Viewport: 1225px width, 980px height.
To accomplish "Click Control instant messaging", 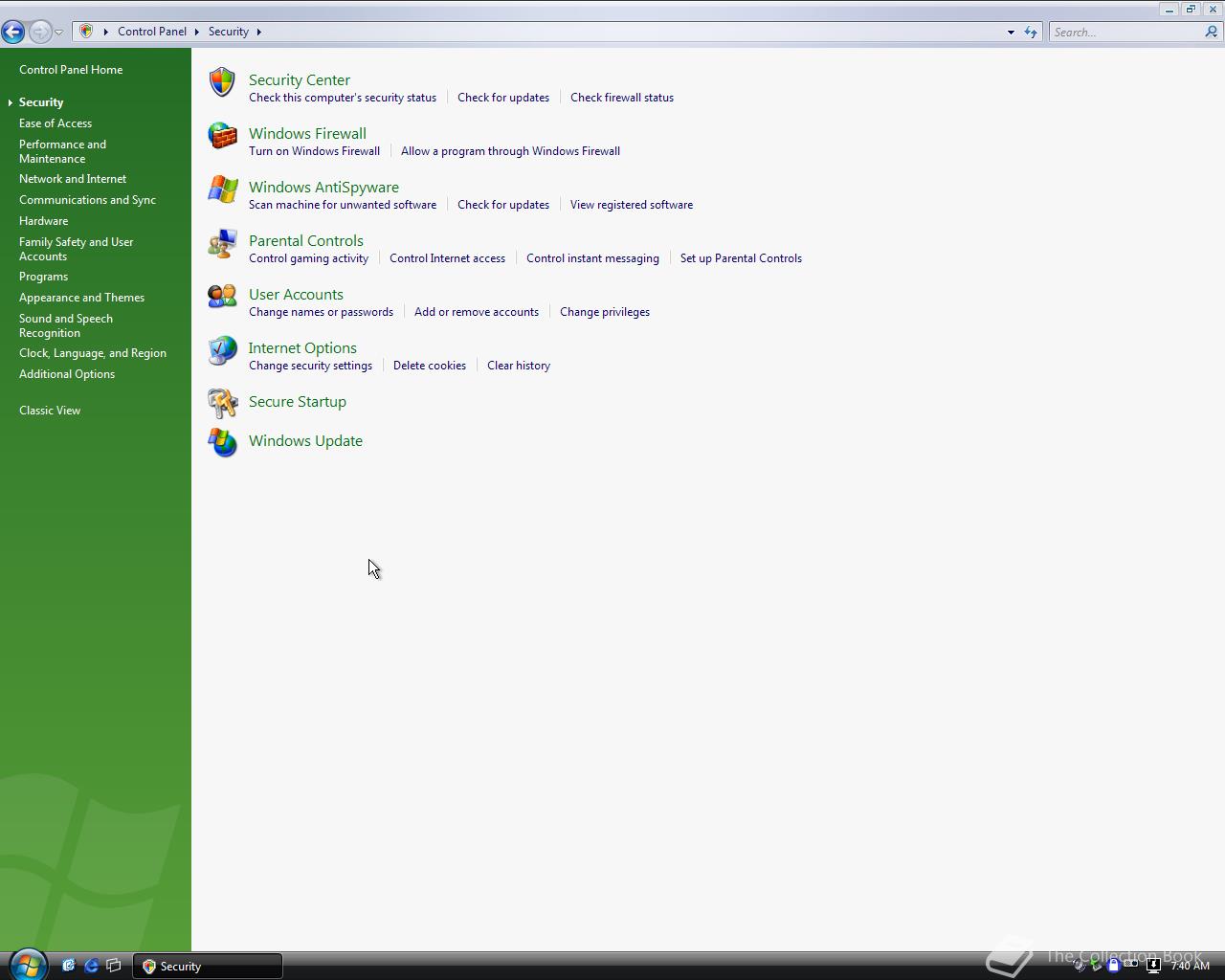I will 592,258.
